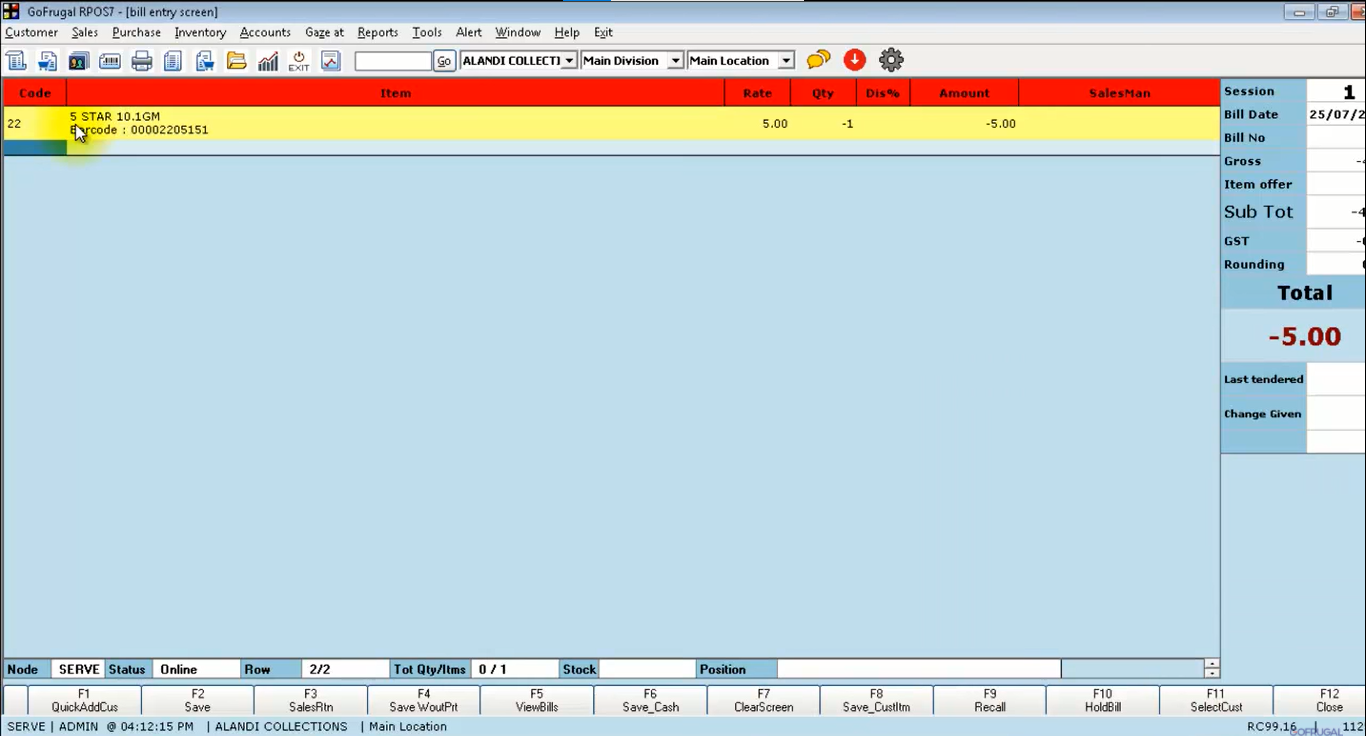Click F9 Recall button
1366x736 pixels.
click(x=990, y=700)
